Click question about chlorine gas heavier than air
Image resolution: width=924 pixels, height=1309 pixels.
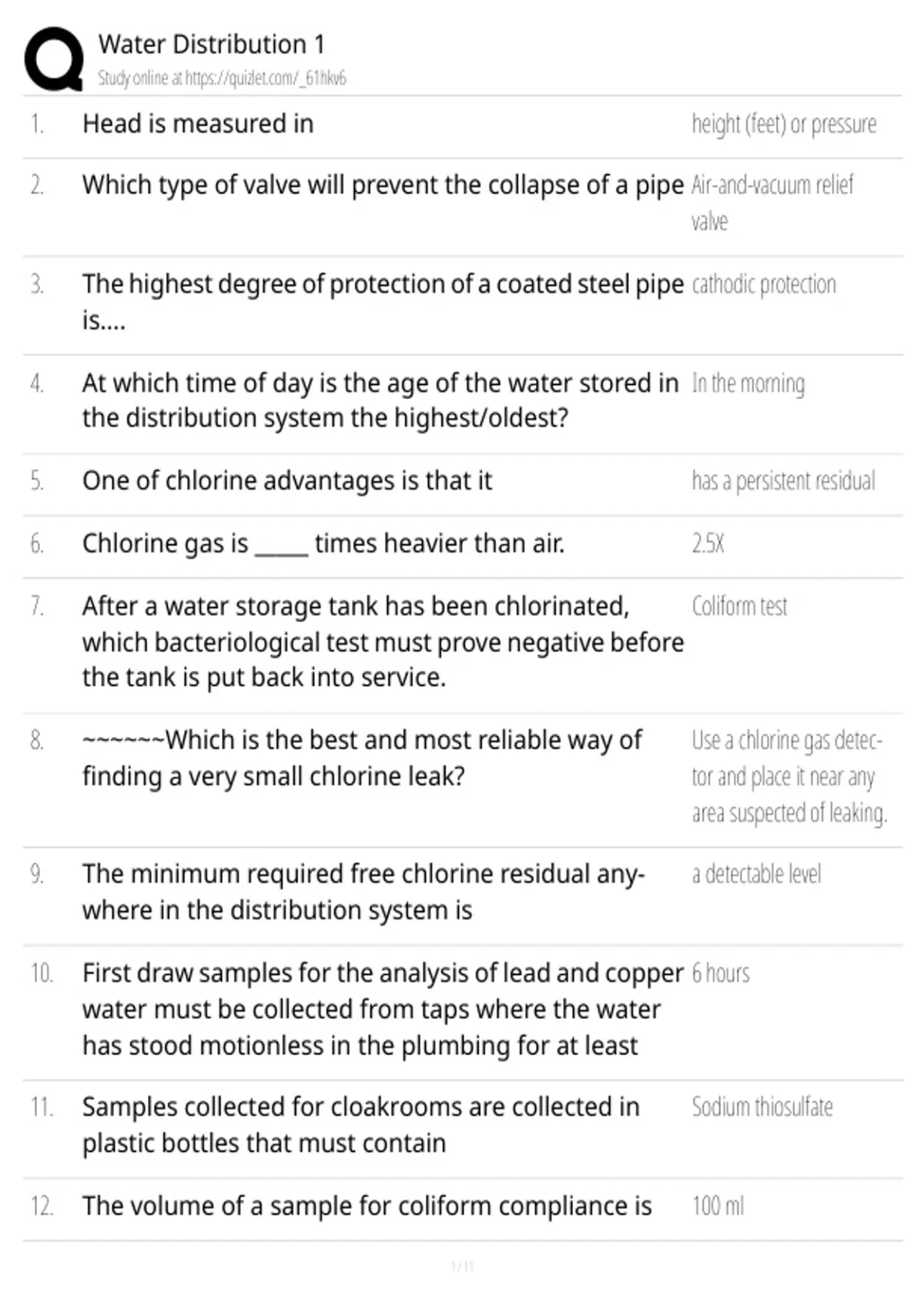coord(323,544)
